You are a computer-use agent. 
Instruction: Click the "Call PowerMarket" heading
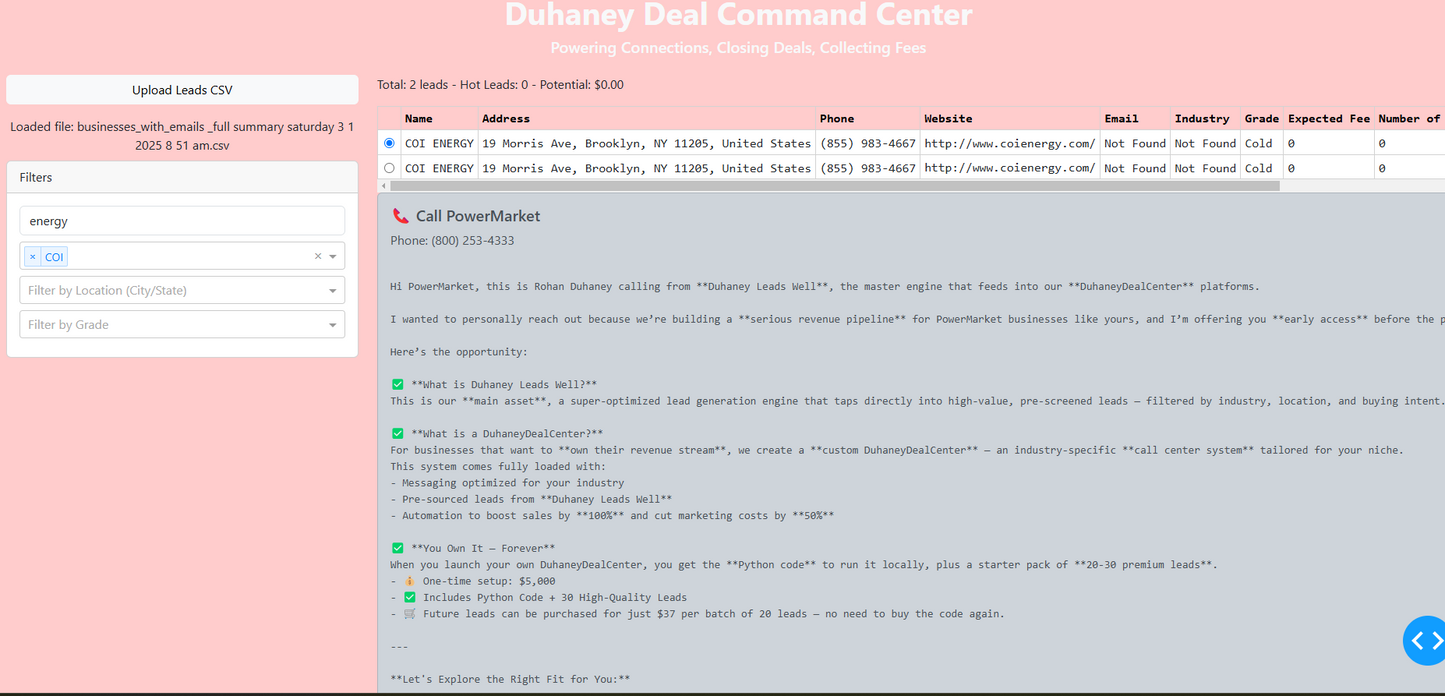click(x=478, y=216)
